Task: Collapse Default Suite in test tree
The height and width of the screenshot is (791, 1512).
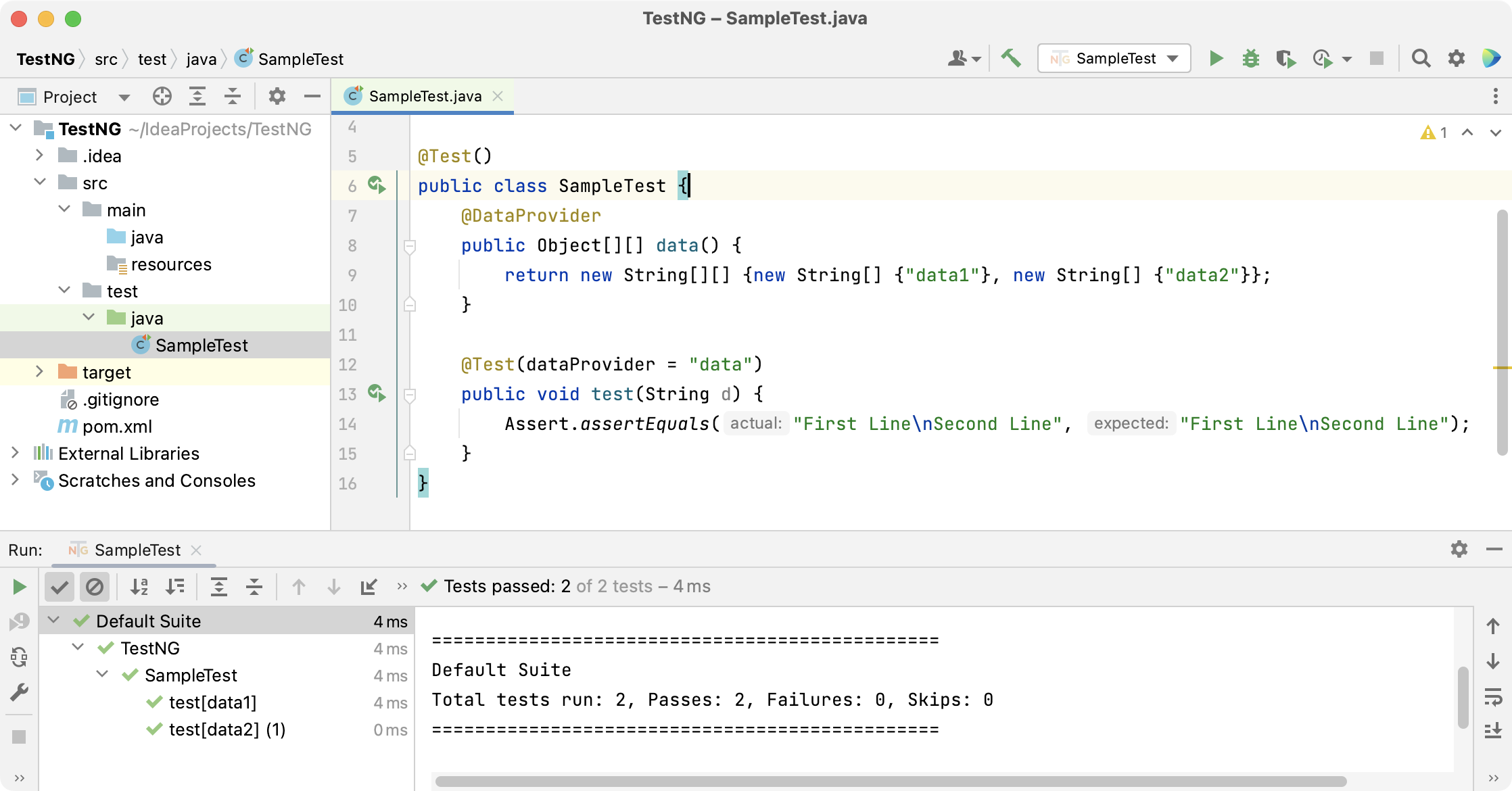Action: (54, 620)
